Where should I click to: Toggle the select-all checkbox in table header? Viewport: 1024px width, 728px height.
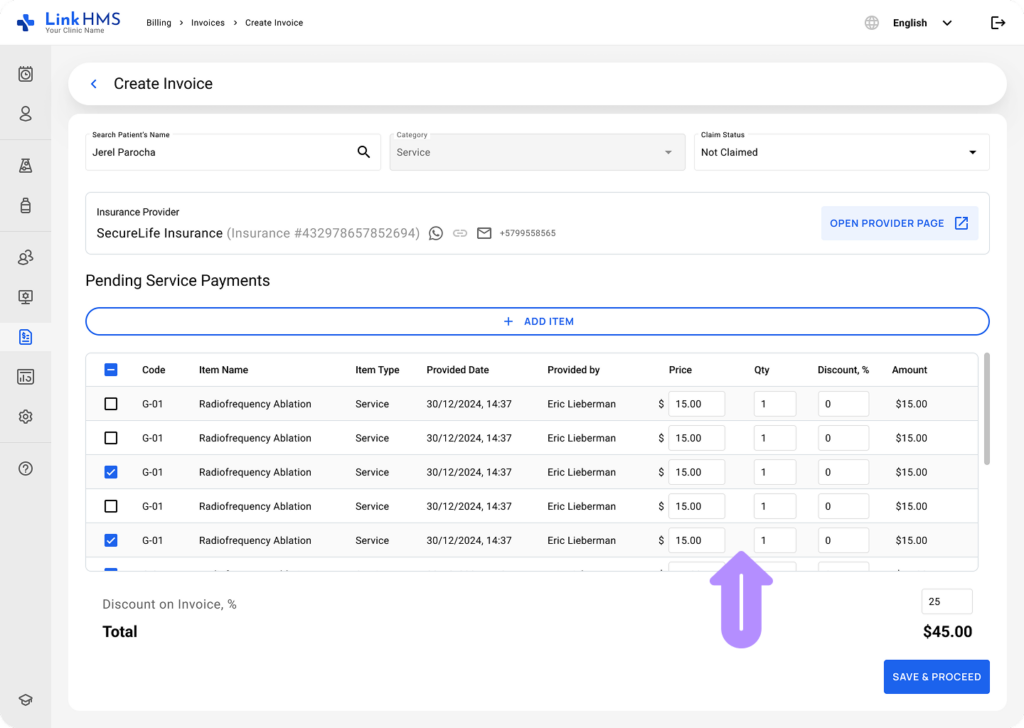pos(111,370)
